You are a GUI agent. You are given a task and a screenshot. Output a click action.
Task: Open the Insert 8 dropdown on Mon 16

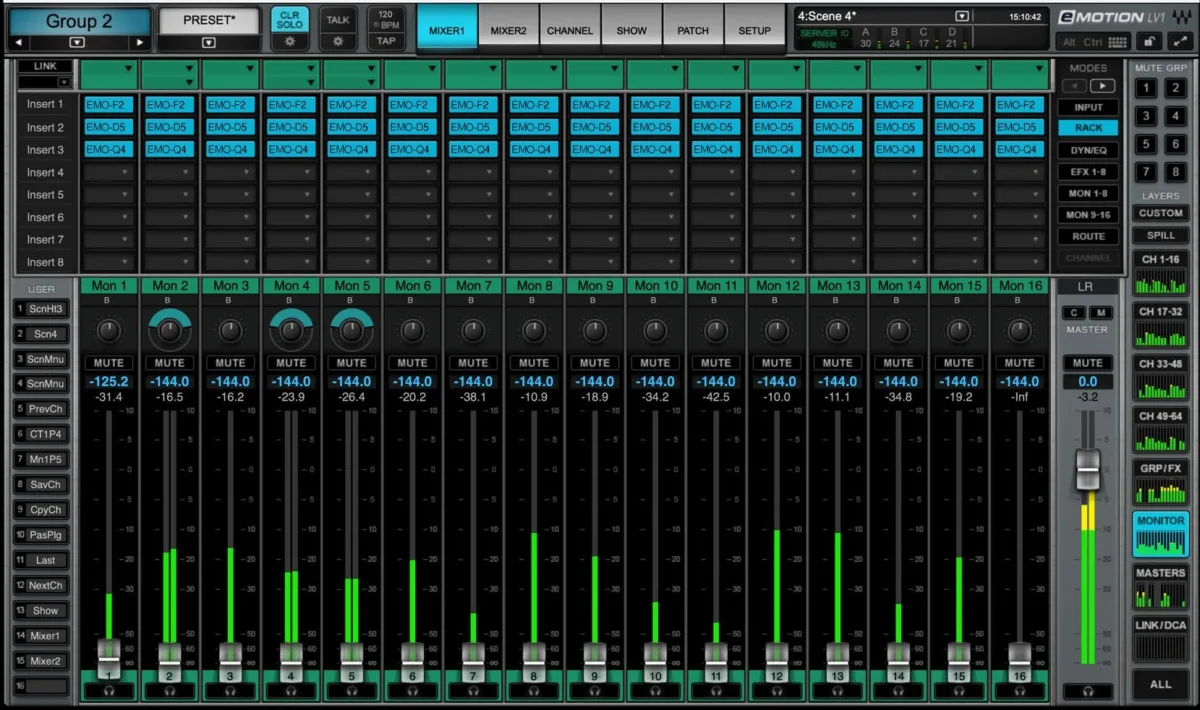point(1019,262)
